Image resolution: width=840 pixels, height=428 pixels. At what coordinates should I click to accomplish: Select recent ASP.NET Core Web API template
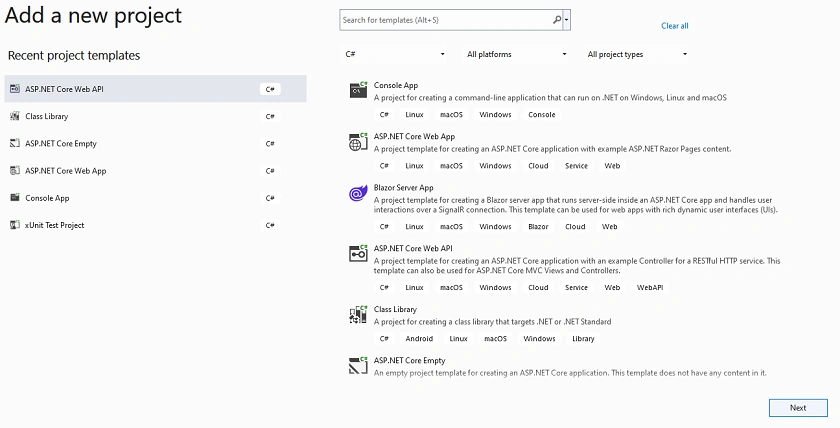coord(155,89)
